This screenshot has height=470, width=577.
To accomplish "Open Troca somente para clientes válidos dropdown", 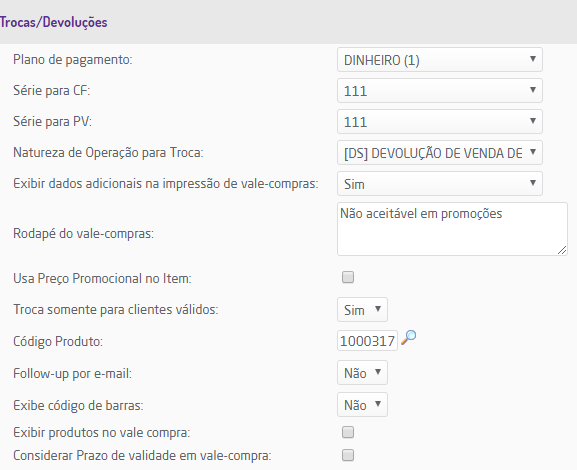I will coord(362,310).
